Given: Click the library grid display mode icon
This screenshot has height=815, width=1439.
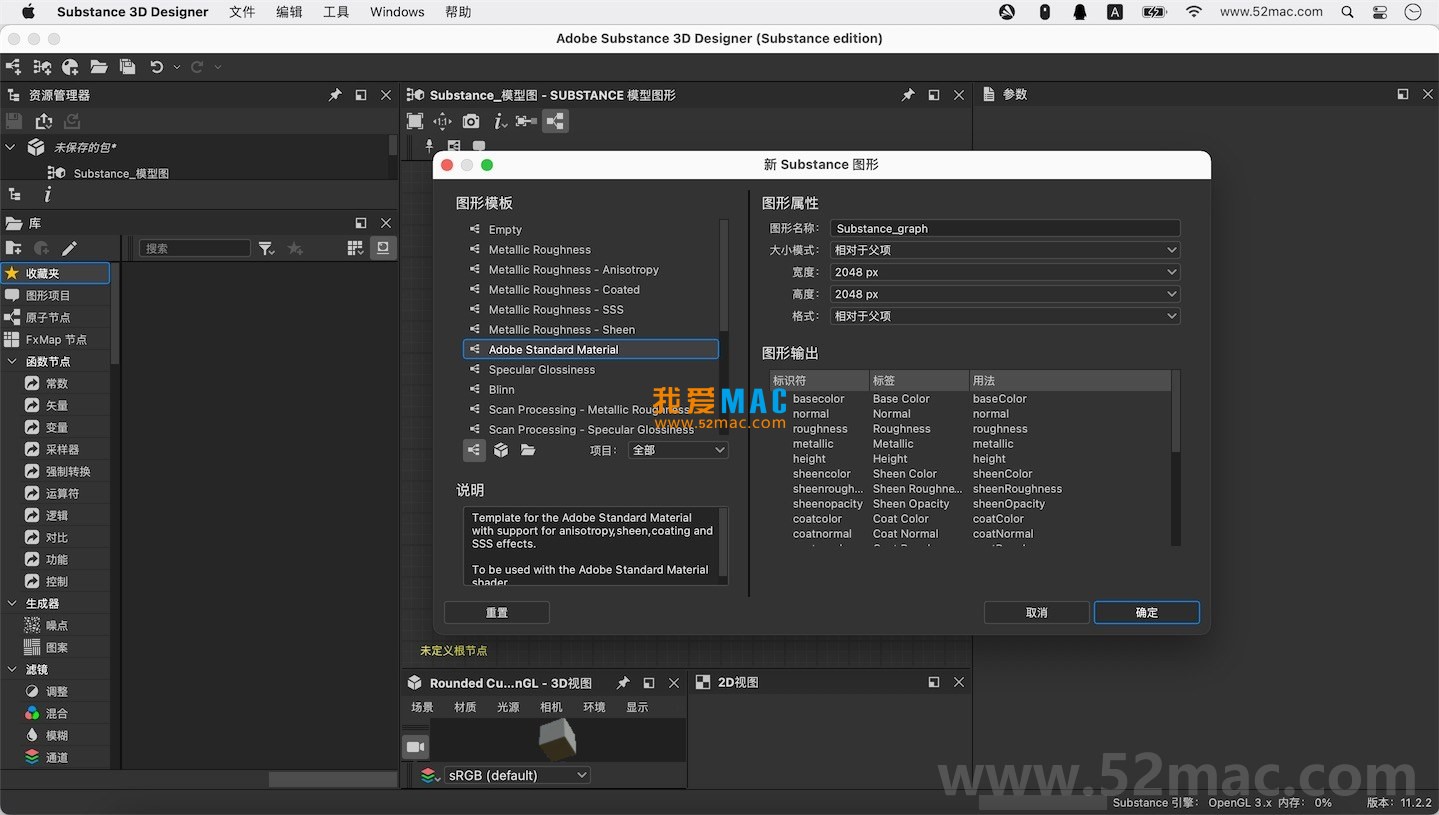Looking at the screenshot, I should tap(355, 248).
